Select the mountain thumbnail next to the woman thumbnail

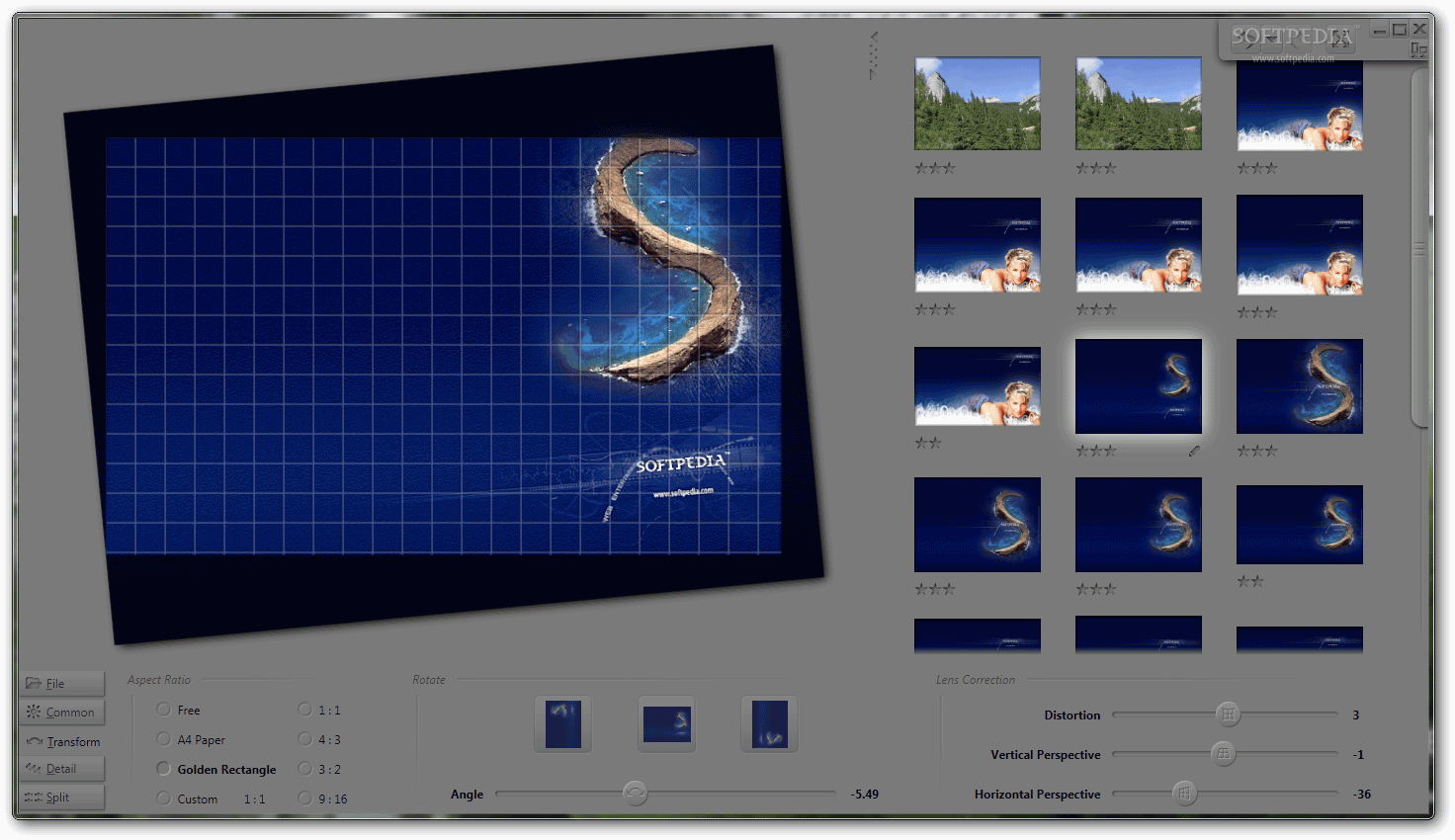(1139, 104)
